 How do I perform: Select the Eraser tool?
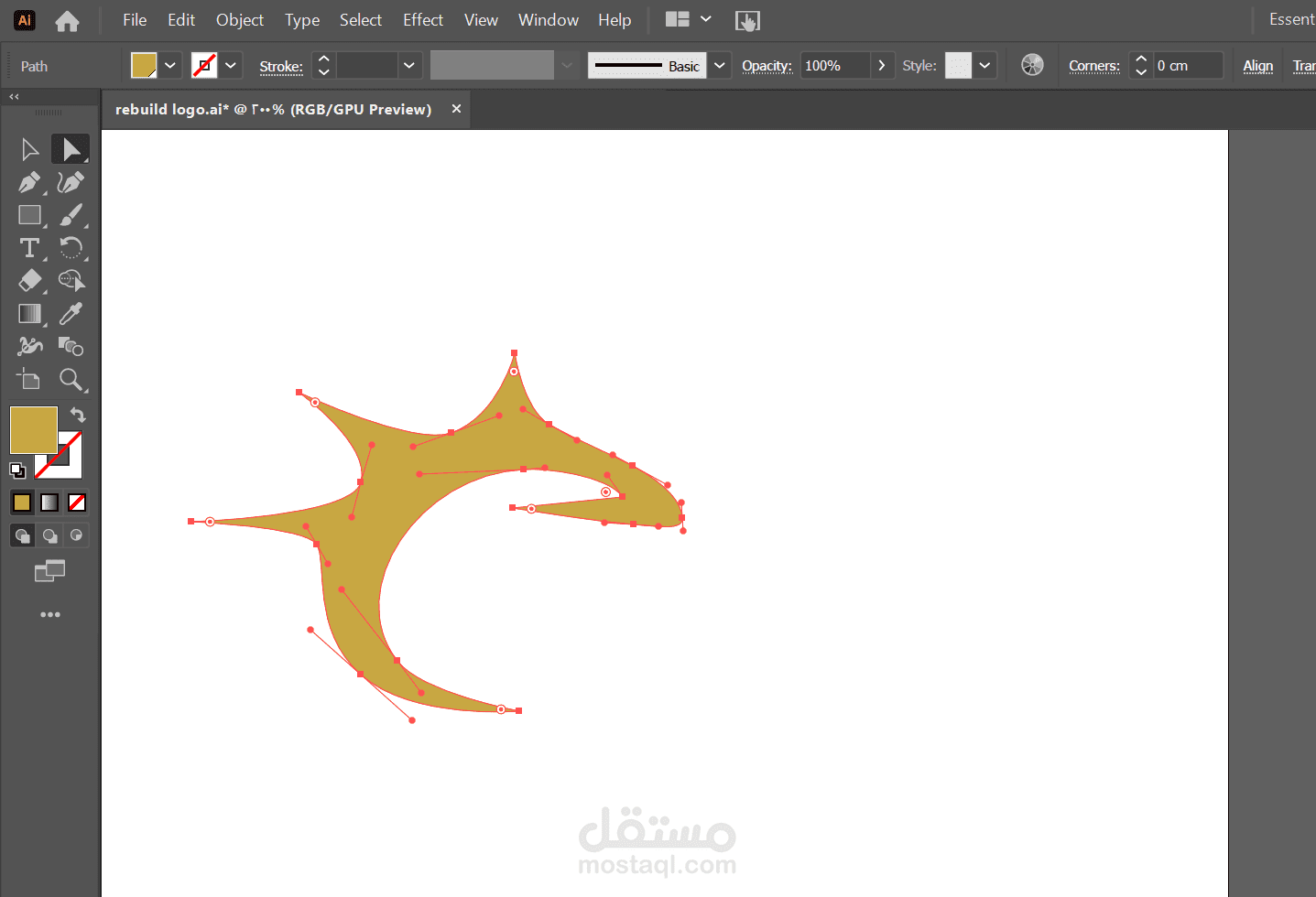click(29, 281)
